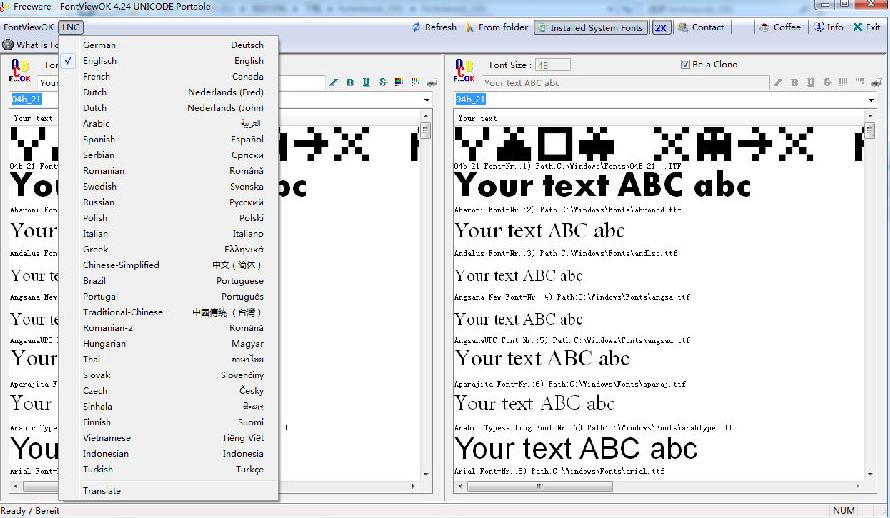The height and width of the screenshot is (518, 890).
Task: Click the Coffee donation icon
Action: click(780, 28)
